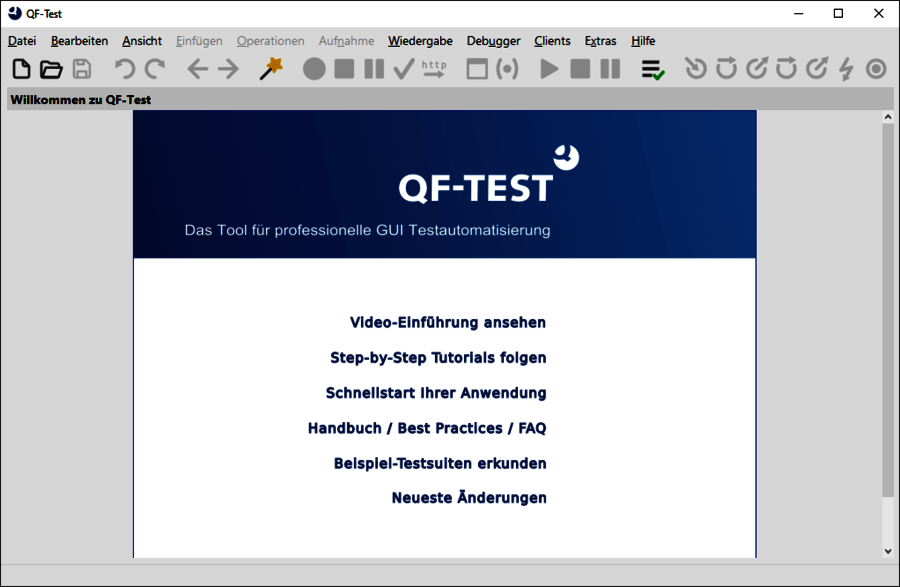View Neueste Änderungen link

[x=469, y=497]
